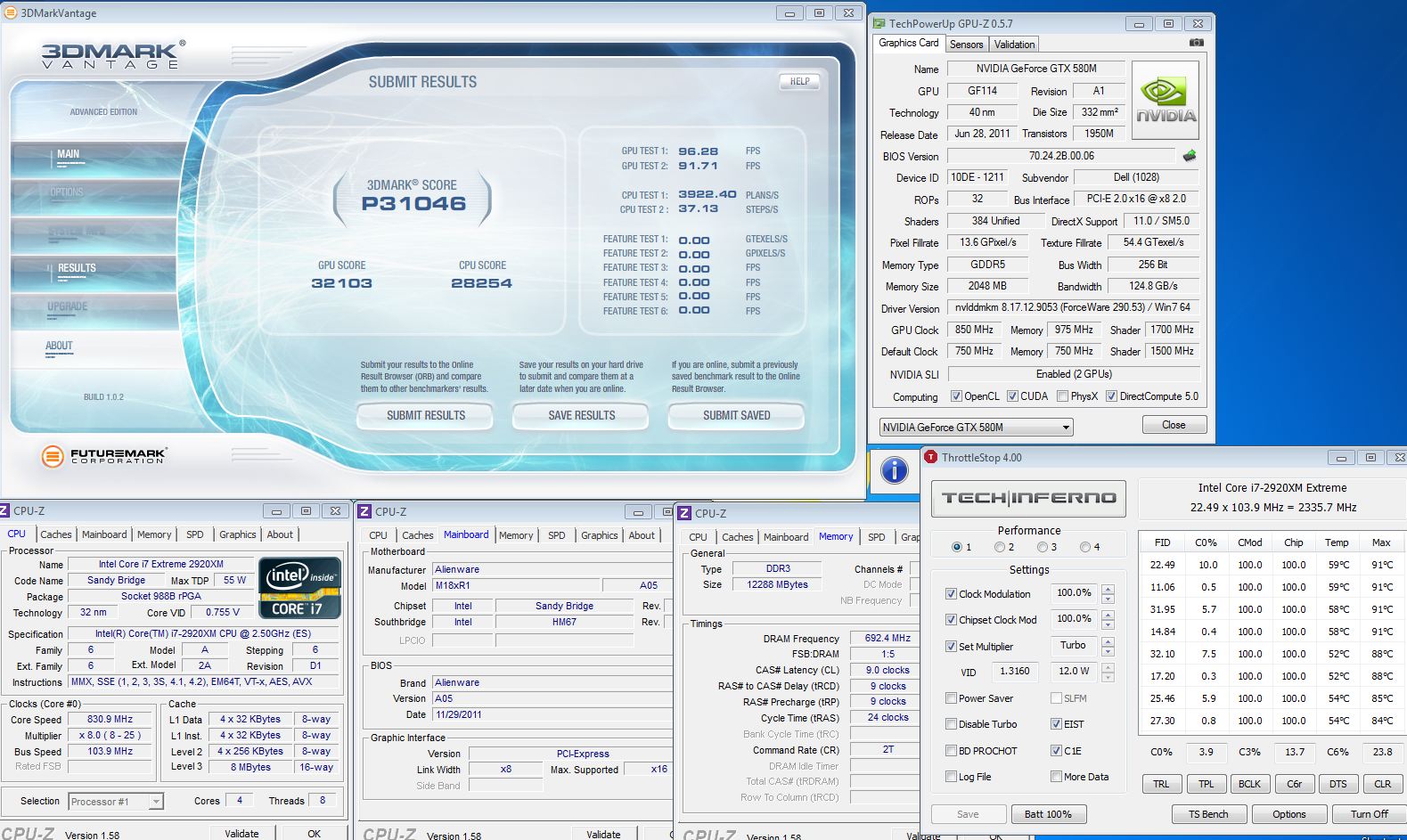Image resolution: width=1407 pixels, height=840 pixels.
Task: Toggle the Set Multiplier checkbox
Action: [x=951, y=647]
